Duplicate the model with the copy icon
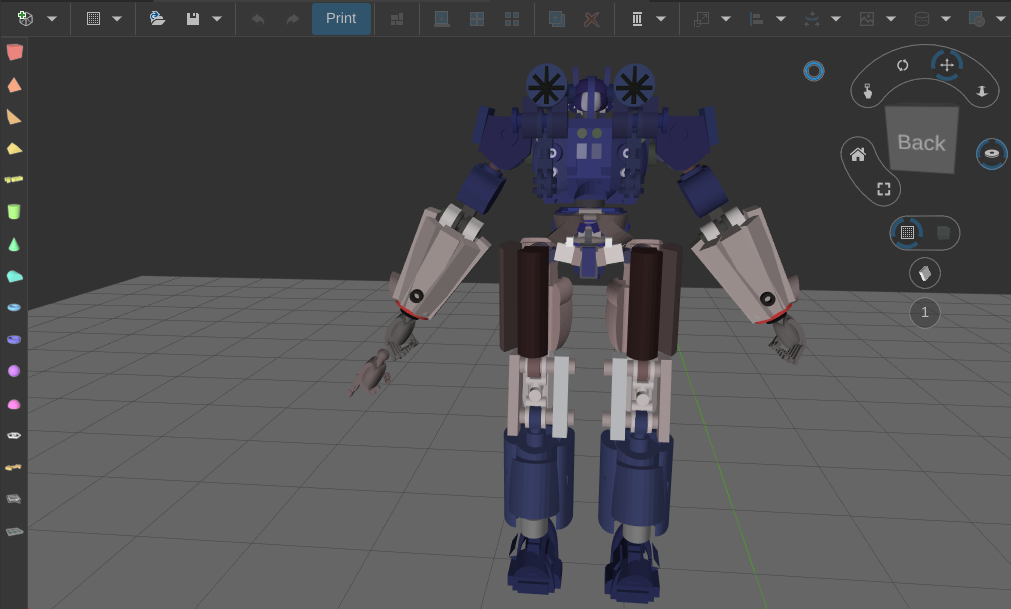1011x609 pixels. tap(556, 18)
